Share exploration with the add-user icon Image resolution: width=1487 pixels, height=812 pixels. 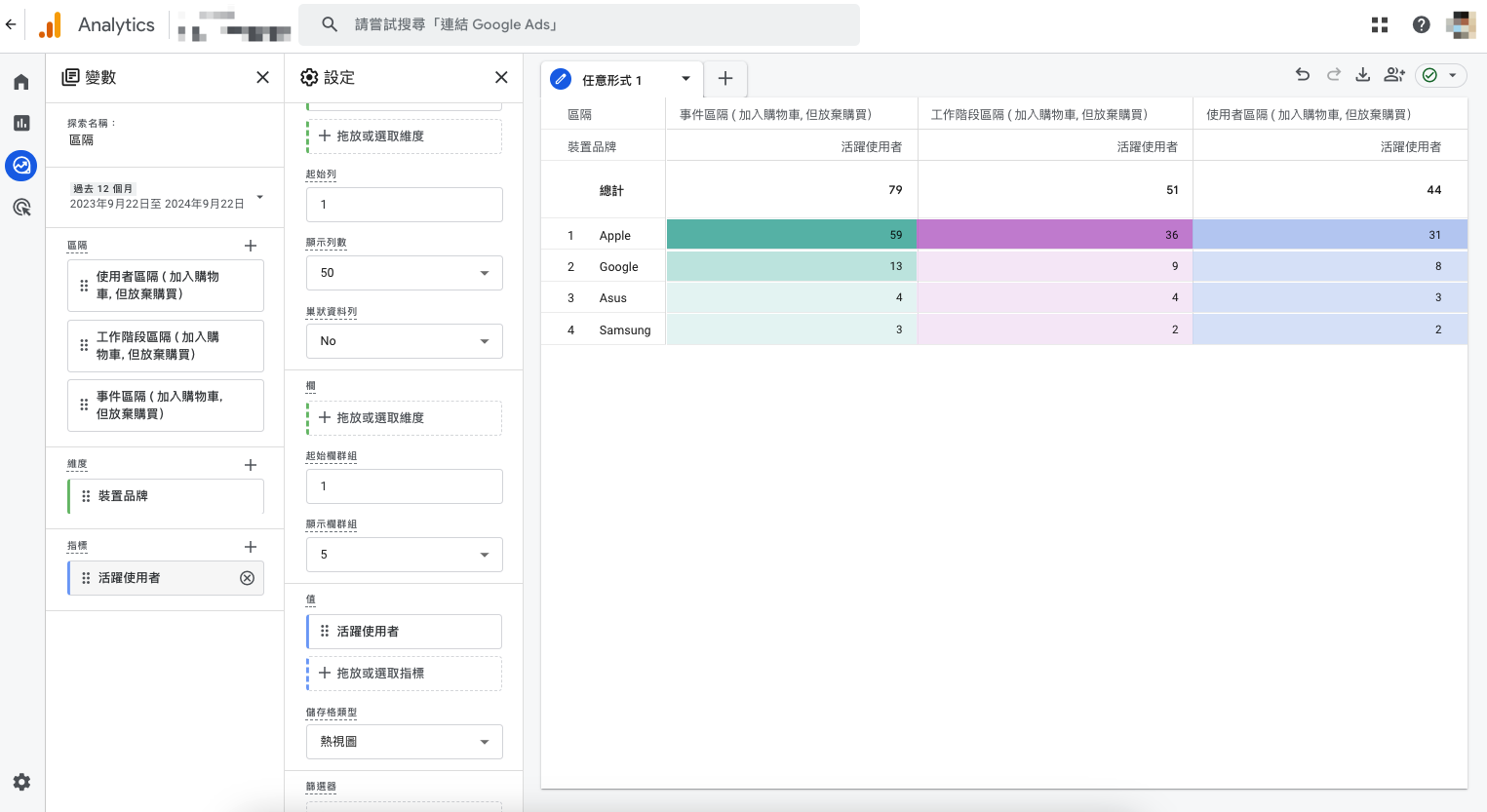1394,75
